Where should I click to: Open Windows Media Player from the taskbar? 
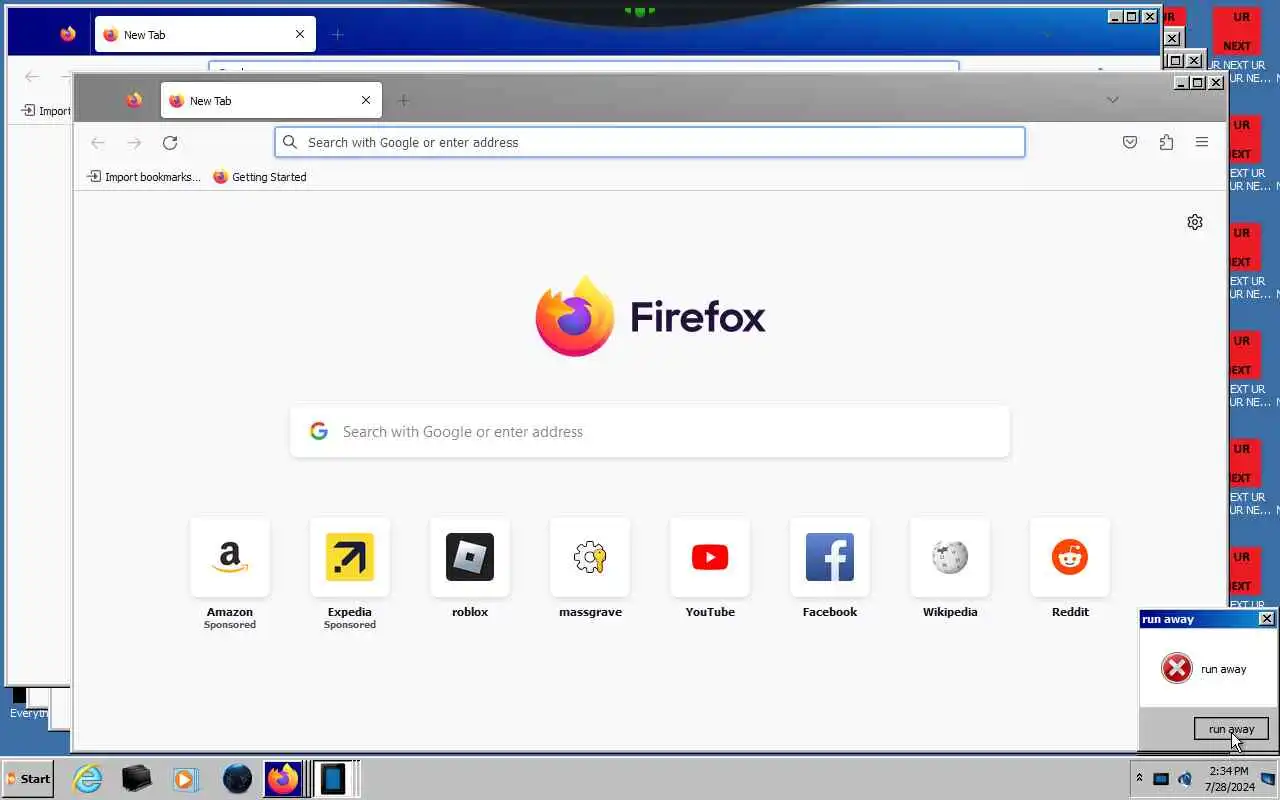coord(184,778)
